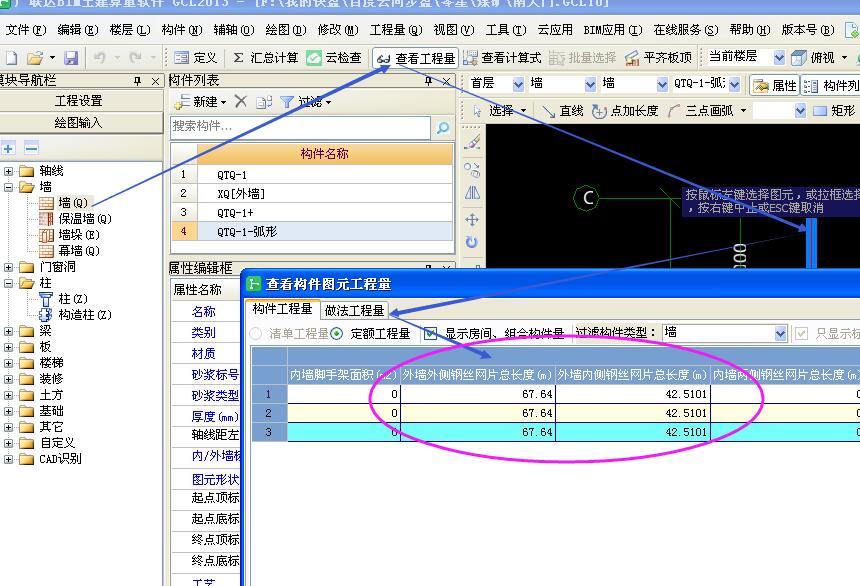
Task: Open 文件(F) menu
Action: 26,30
